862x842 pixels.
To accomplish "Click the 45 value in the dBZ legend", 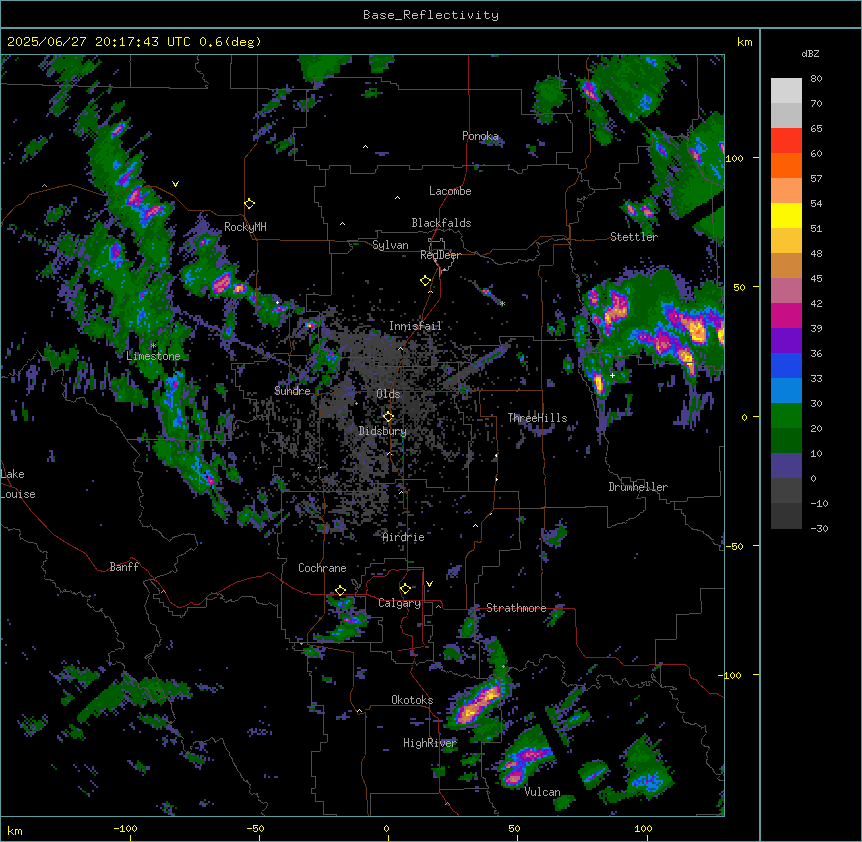I will tap(816, 279).
